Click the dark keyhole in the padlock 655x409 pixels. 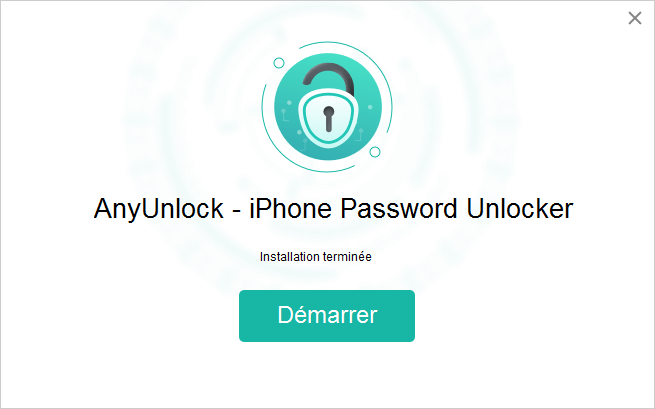[x=329, y=119]
